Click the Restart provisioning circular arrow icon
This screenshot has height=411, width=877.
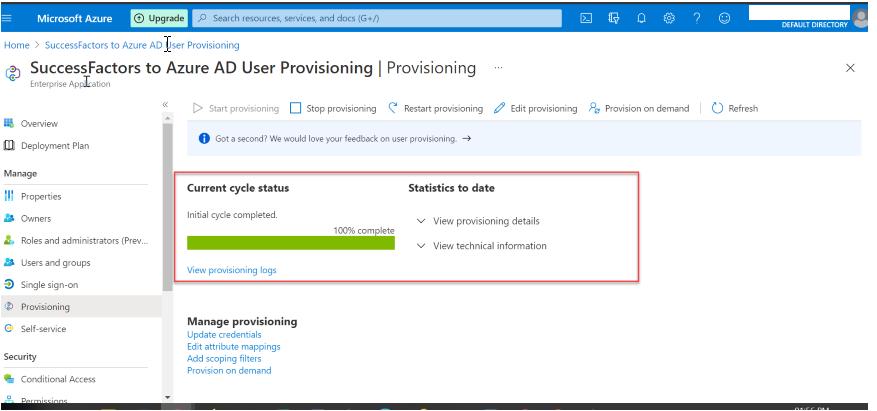393,108
